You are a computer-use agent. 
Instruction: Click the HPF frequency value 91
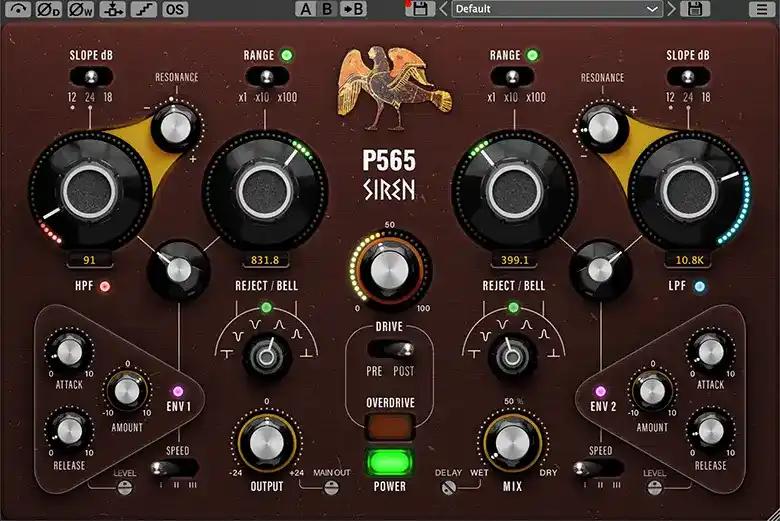(90, 260)
